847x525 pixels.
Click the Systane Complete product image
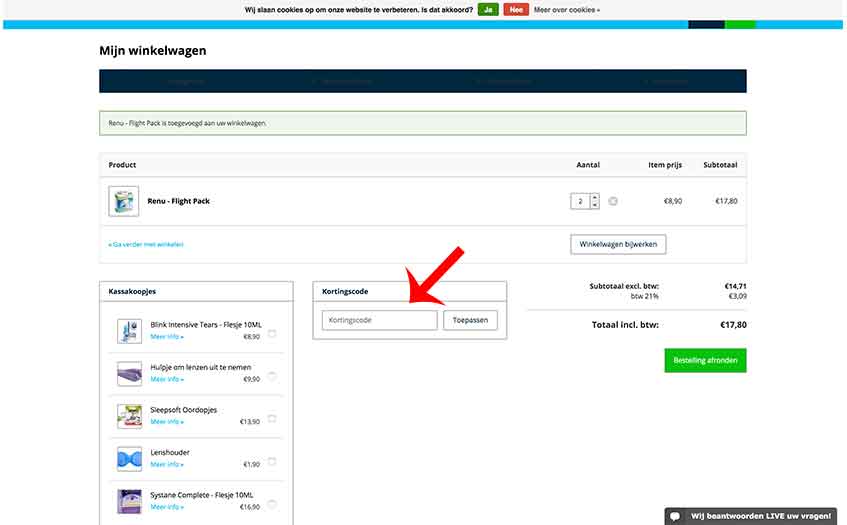[129, 501]
